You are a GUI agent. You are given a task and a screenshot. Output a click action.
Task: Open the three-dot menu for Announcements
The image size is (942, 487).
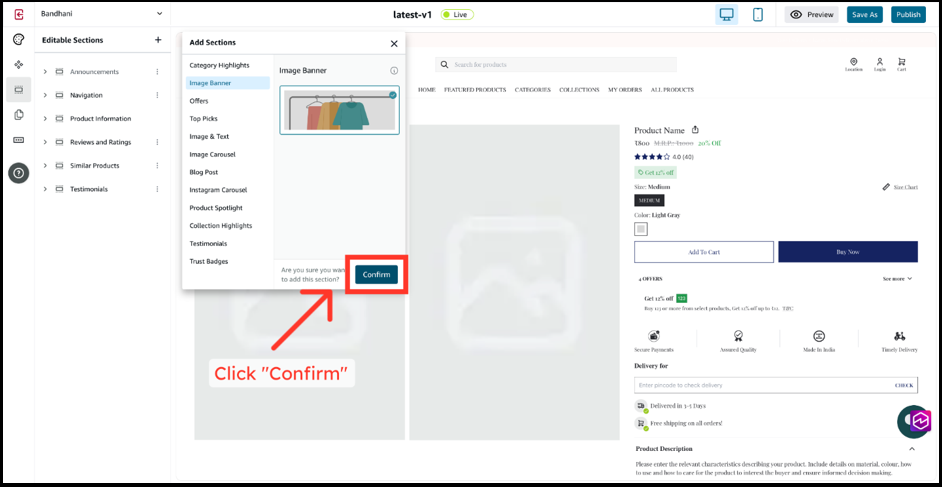pos(157,72)
